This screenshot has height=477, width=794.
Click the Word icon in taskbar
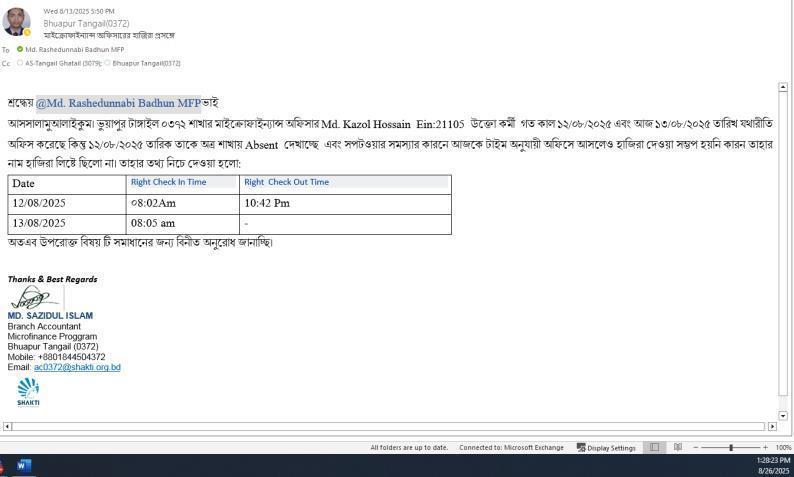[24, 466]
